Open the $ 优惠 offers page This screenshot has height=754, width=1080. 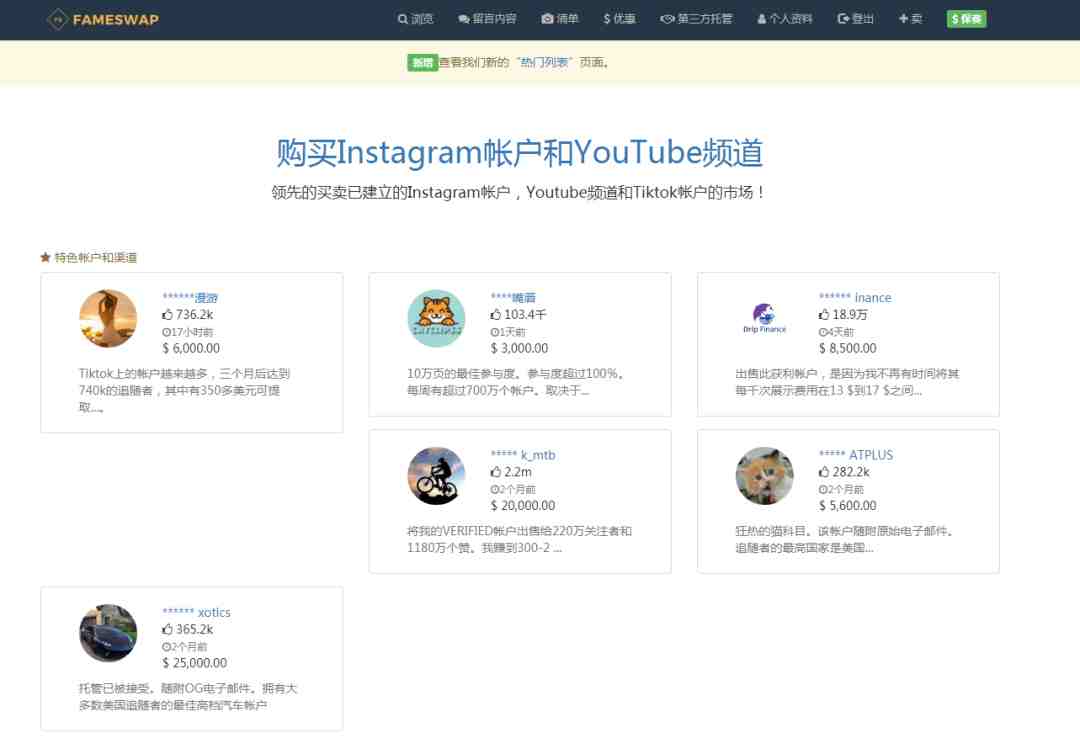(x=619, y=19)
